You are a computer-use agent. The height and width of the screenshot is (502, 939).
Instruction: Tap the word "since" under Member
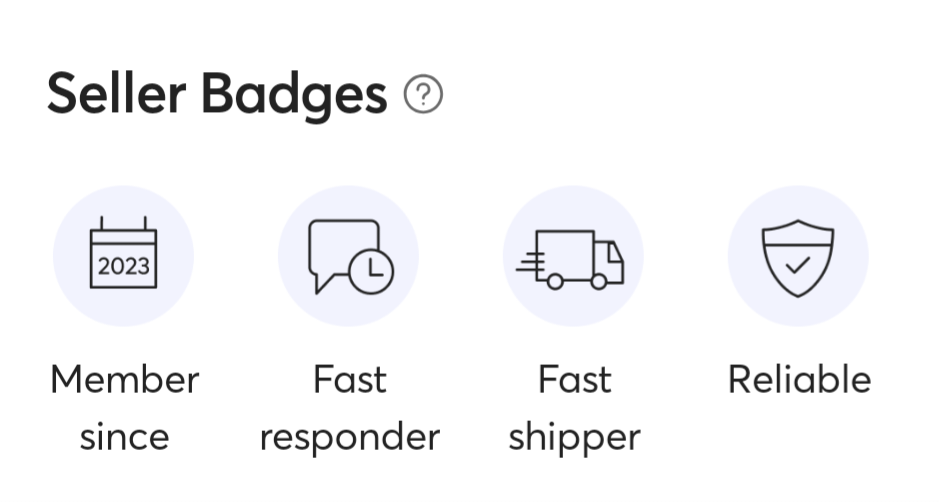(124, 437)
